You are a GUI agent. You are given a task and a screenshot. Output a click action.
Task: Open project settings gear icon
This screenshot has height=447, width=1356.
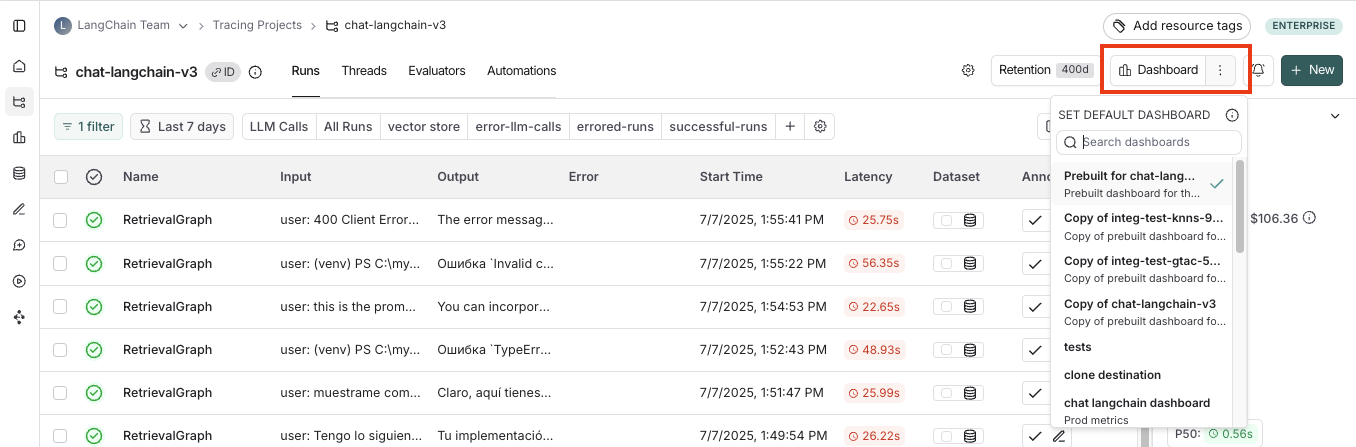coord(968,70)
